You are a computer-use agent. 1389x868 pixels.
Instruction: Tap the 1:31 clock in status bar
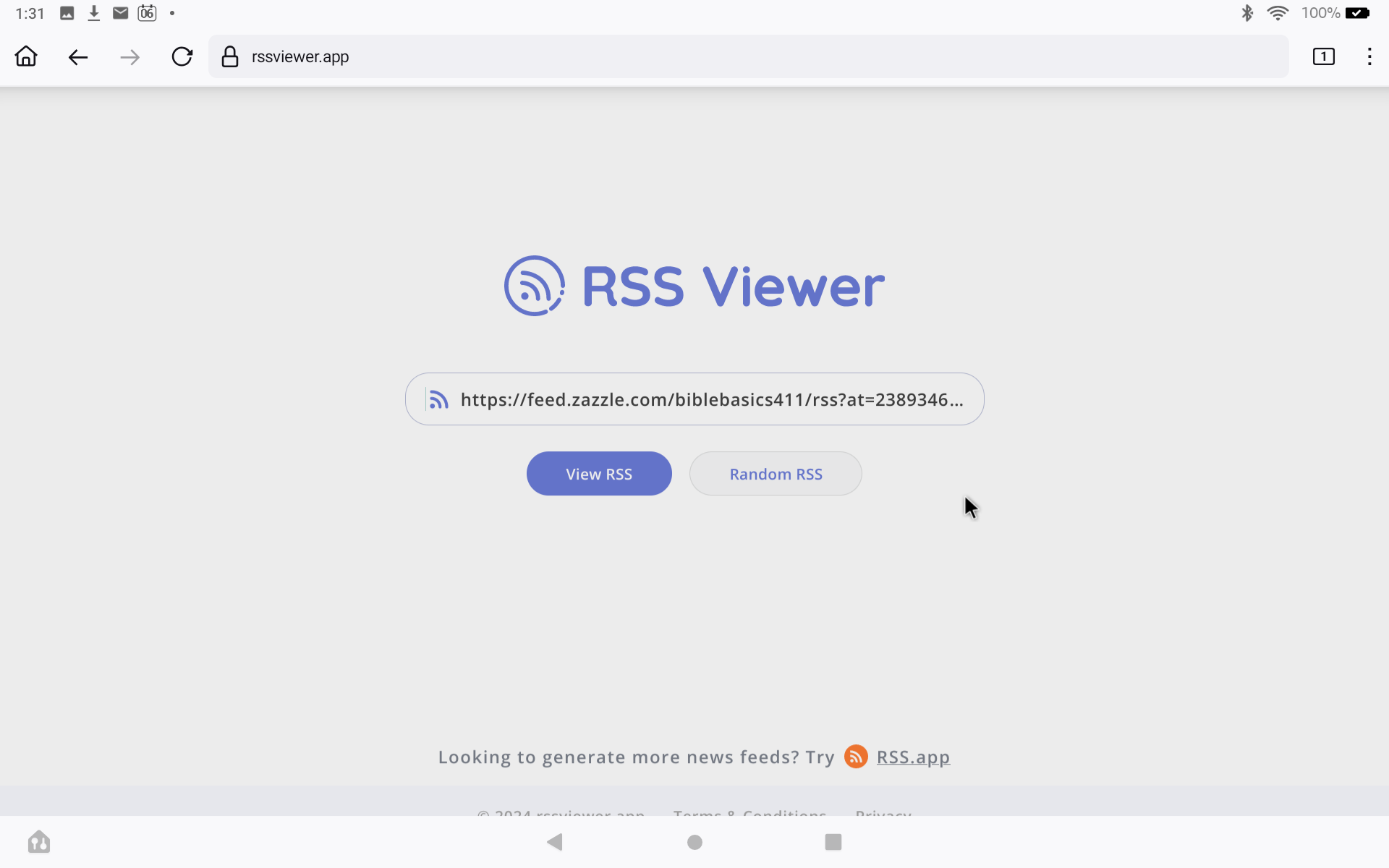(x=30, y=13)
